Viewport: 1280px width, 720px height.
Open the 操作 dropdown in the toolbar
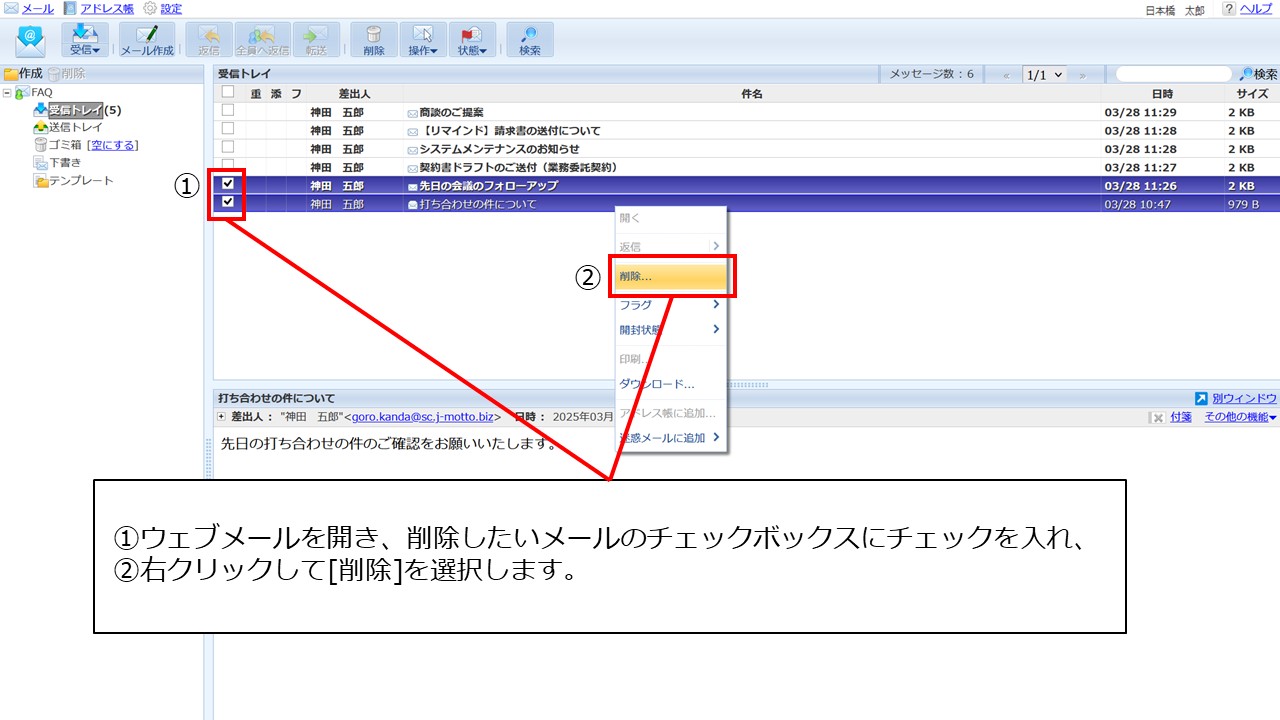coord(421,39)
